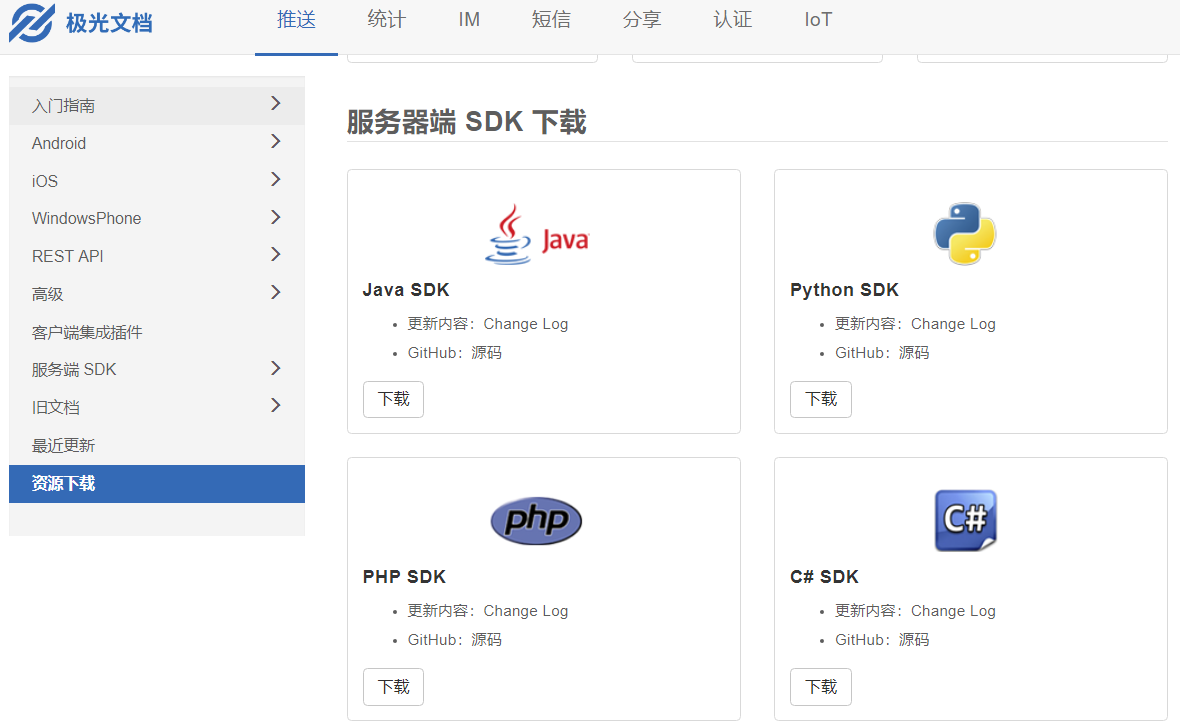The height and width of the screenshot is (724, 1180).
Task: View C# SDK 源码 on GitHub
Action: click(x=914, y=640)
